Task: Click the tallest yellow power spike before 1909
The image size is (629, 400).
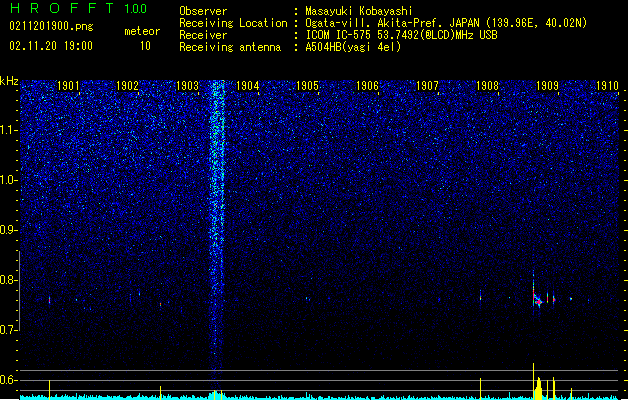Action: click(534, 381)
